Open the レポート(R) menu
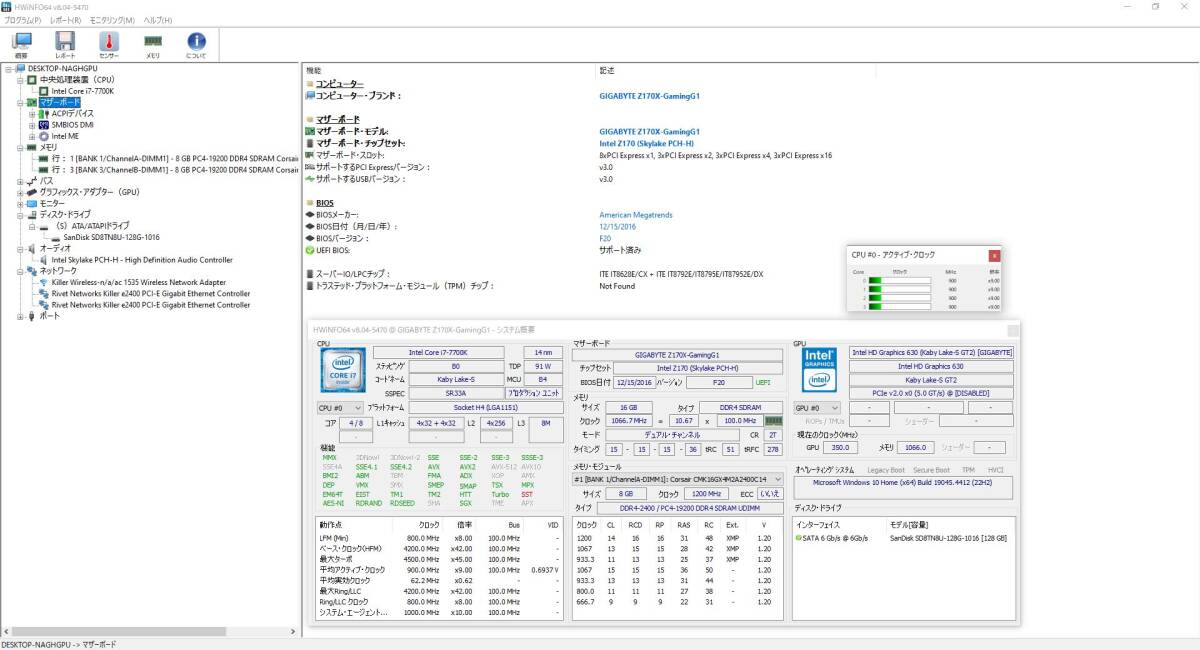Viewport: 1200px width, 650px height. [65, 20]
